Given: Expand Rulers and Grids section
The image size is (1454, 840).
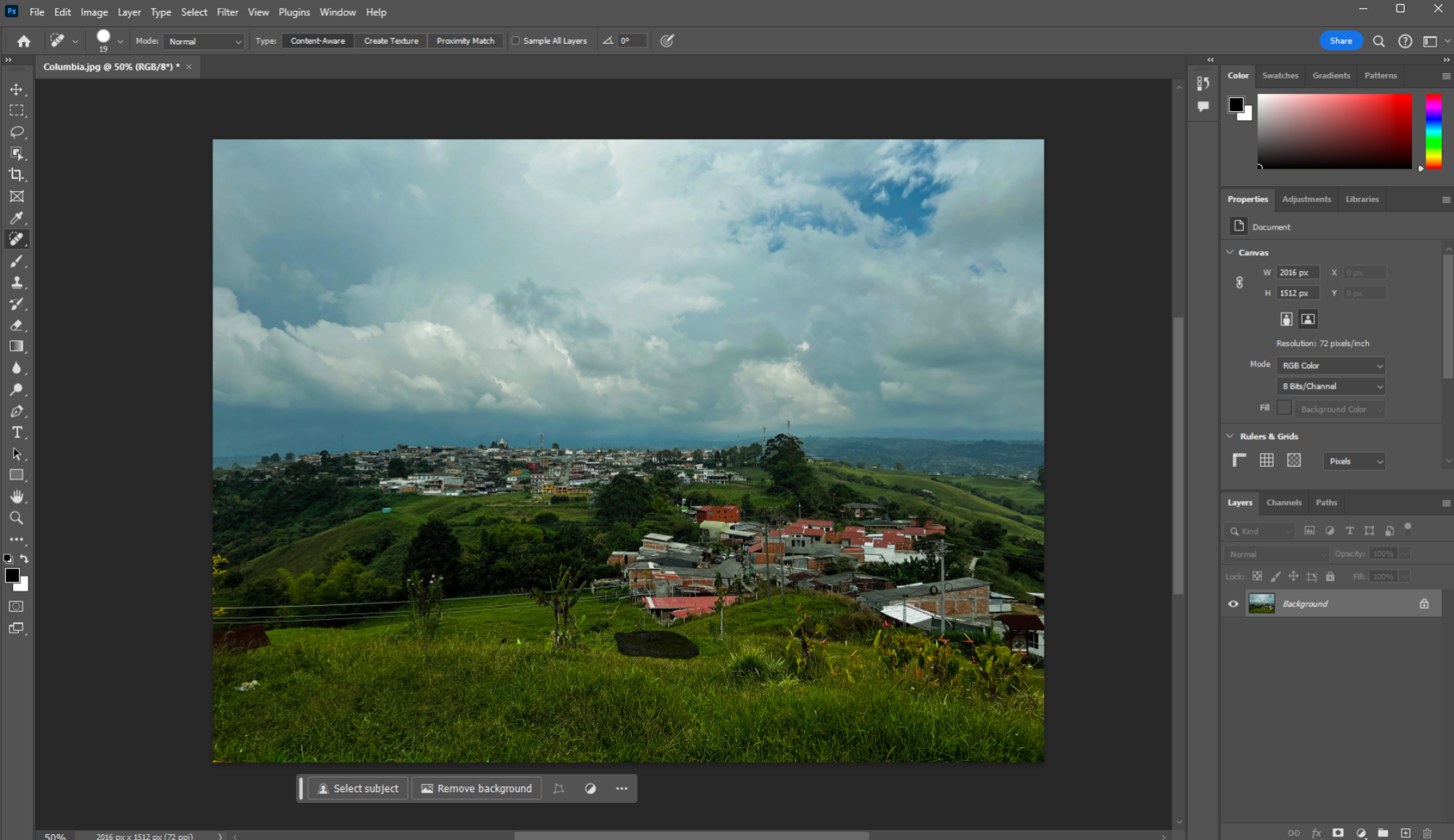Looking at the screenshot, I should tap(1230, 436).
